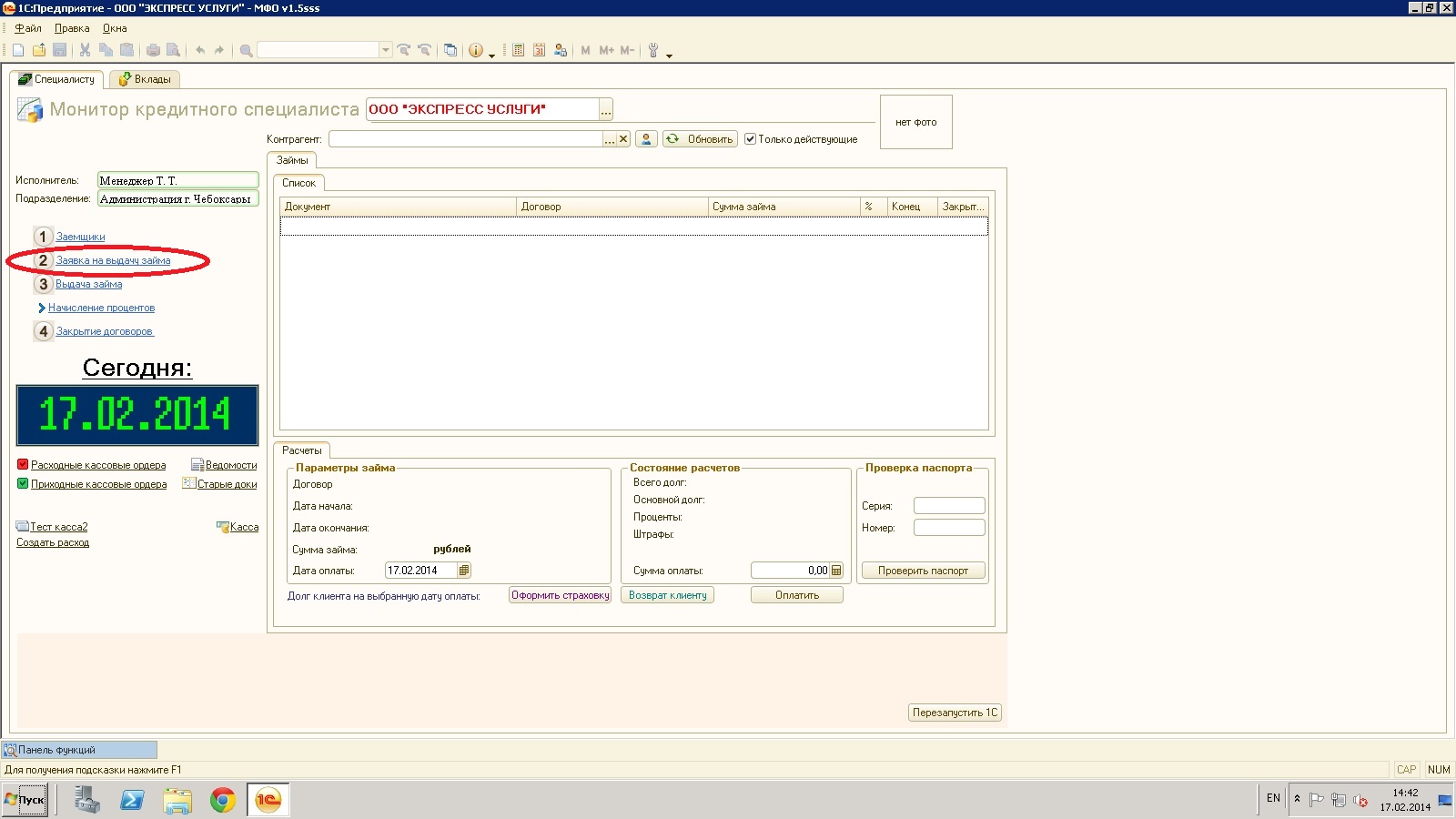Image resolution: width=1456 pixels, height=819 pixels.
Task: Click the Redo arrow toolbar icon
Action: pos(219,50)
